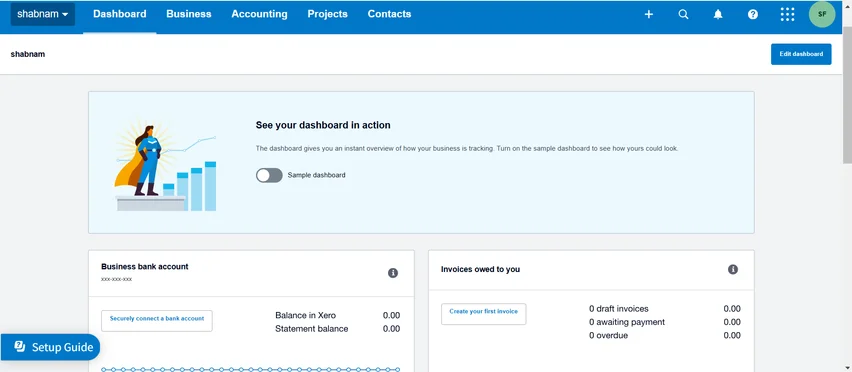This screenshot has width=852, height=372.
Task: Click the 0 overdue text
Action: (x=609, y=336)
